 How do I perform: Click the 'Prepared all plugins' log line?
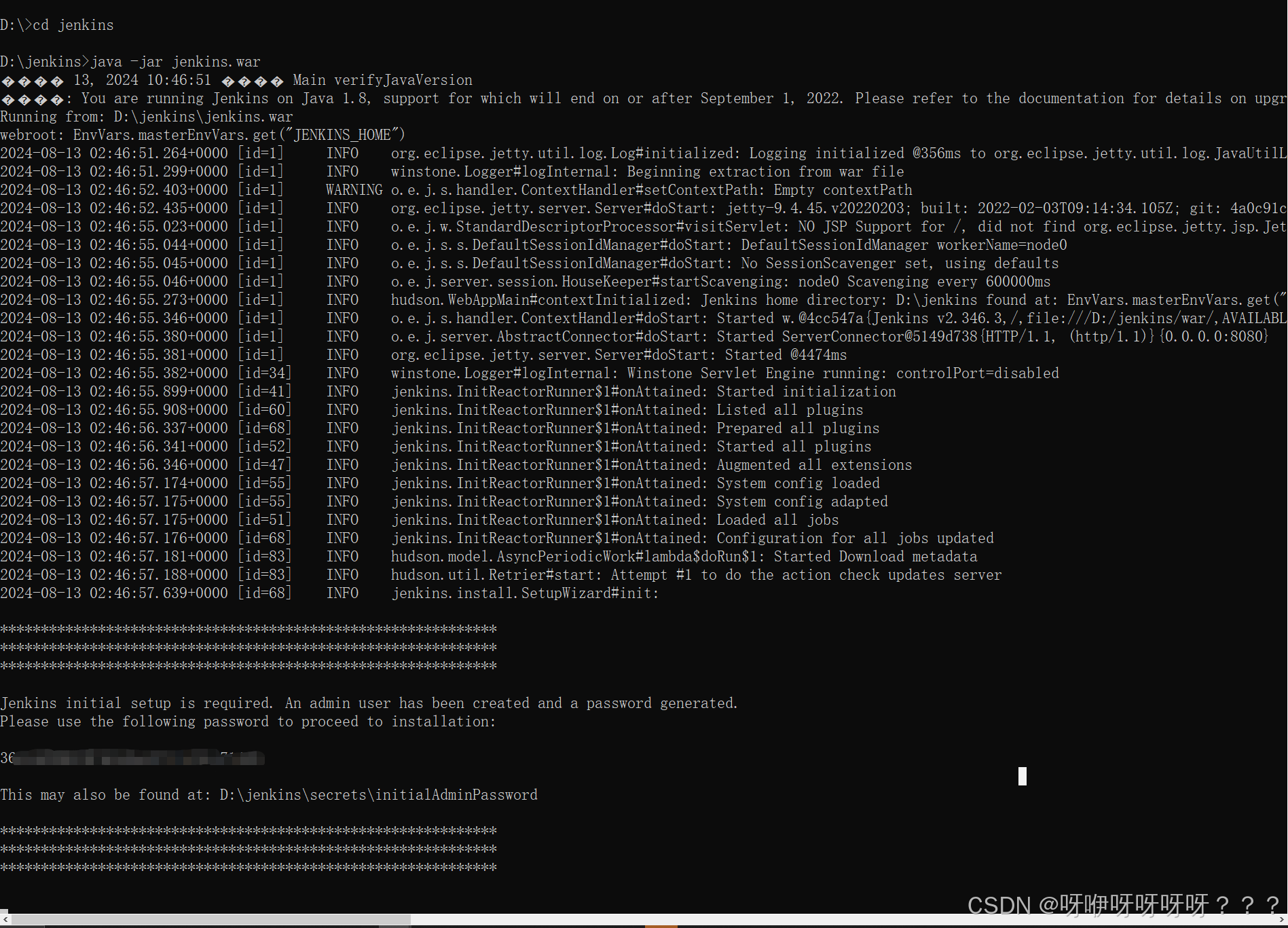click(x=440, y=428)
